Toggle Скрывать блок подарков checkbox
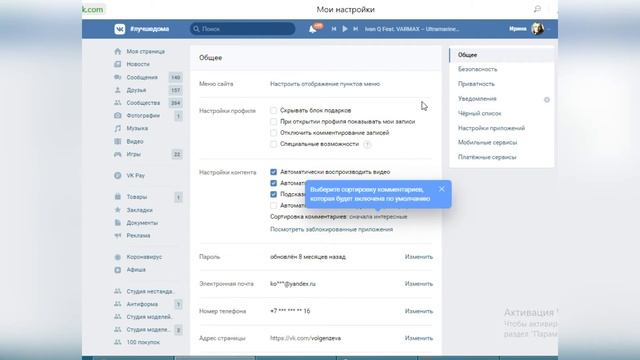The height and width of the screenshot is (360, 640). pyautogui.click(x=273, y=110)
